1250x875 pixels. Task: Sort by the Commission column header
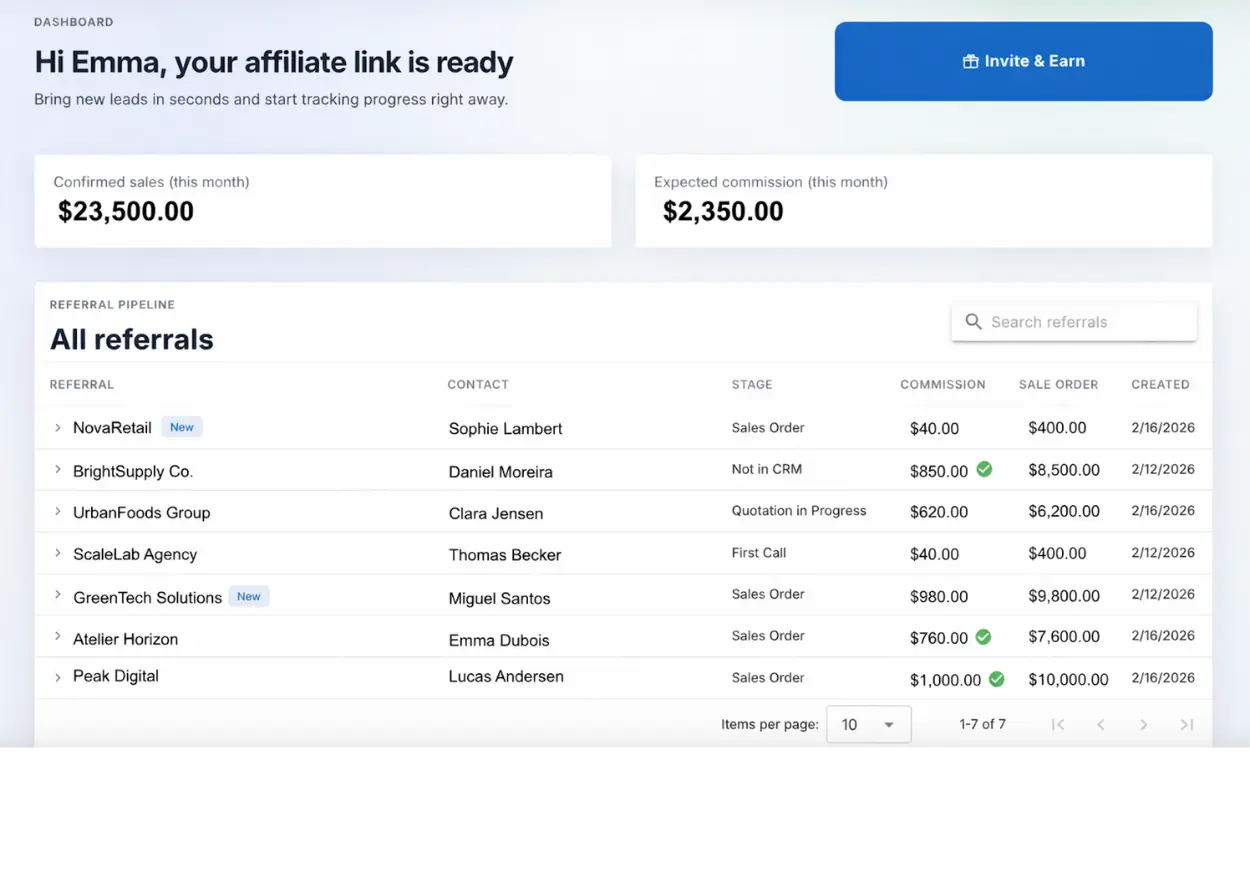tap(942, 385)
